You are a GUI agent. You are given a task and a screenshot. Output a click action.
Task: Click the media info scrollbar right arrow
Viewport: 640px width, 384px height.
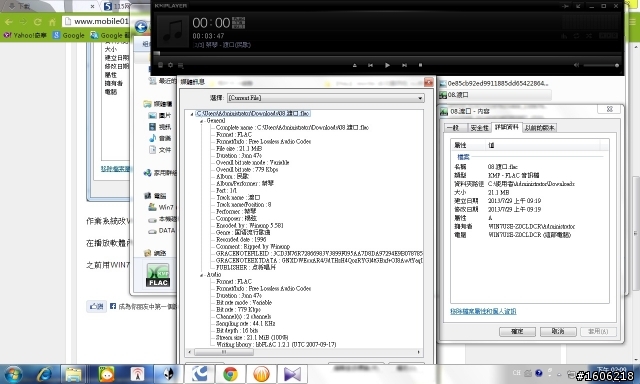coord(419,352)
